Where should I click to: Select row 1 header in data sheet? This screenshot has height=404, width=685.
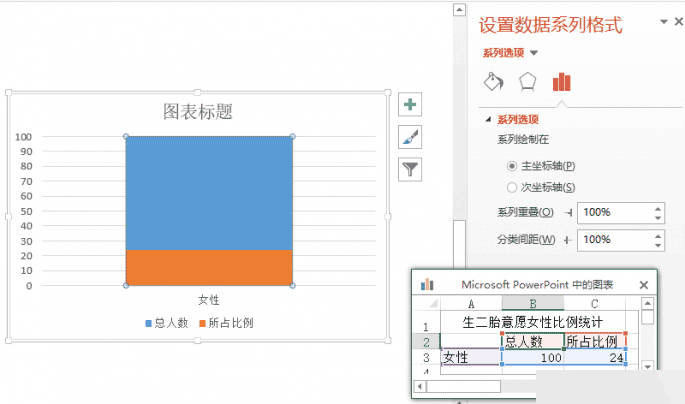[x=426, y=323]
